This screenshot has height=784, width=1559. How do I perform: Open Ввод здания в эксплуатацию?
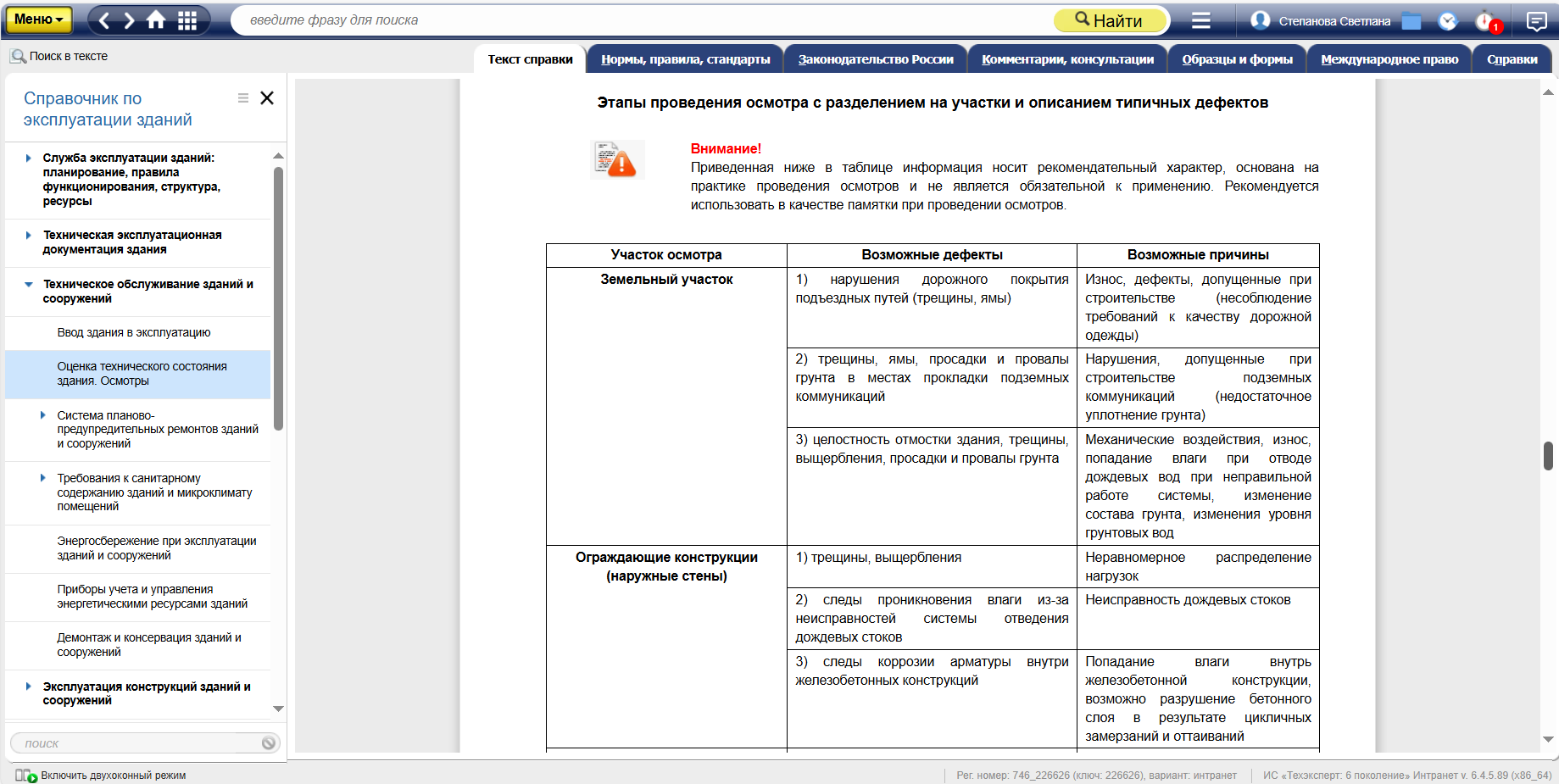[x=134, y=333]
